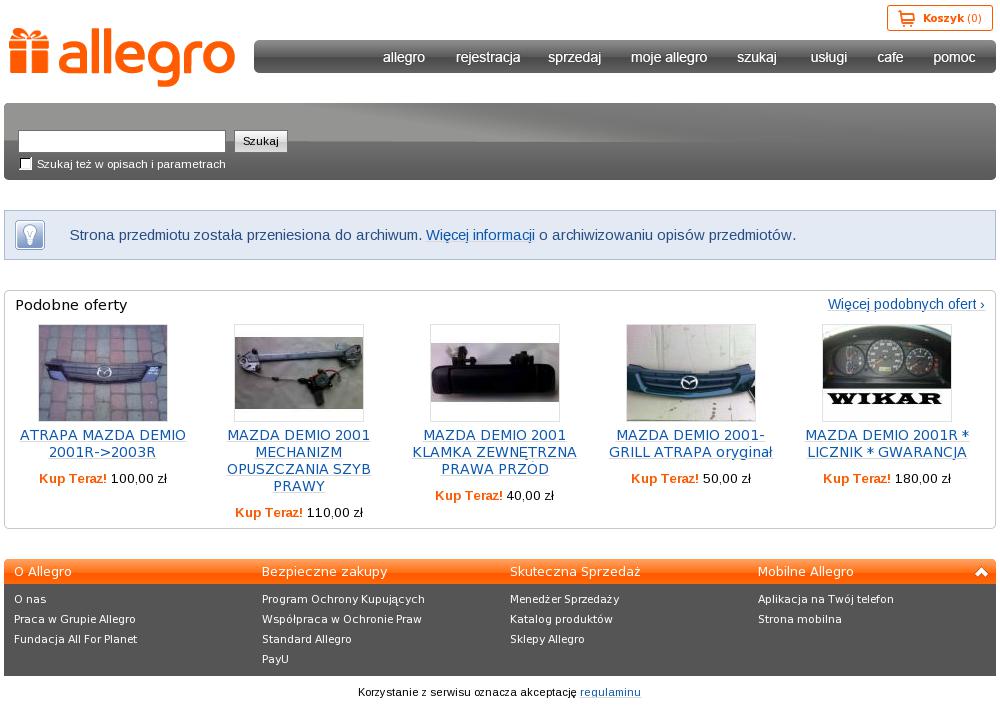Open Strona mobilna footer link
This screenshot has height=712, width=1000.
coord(799,619)
